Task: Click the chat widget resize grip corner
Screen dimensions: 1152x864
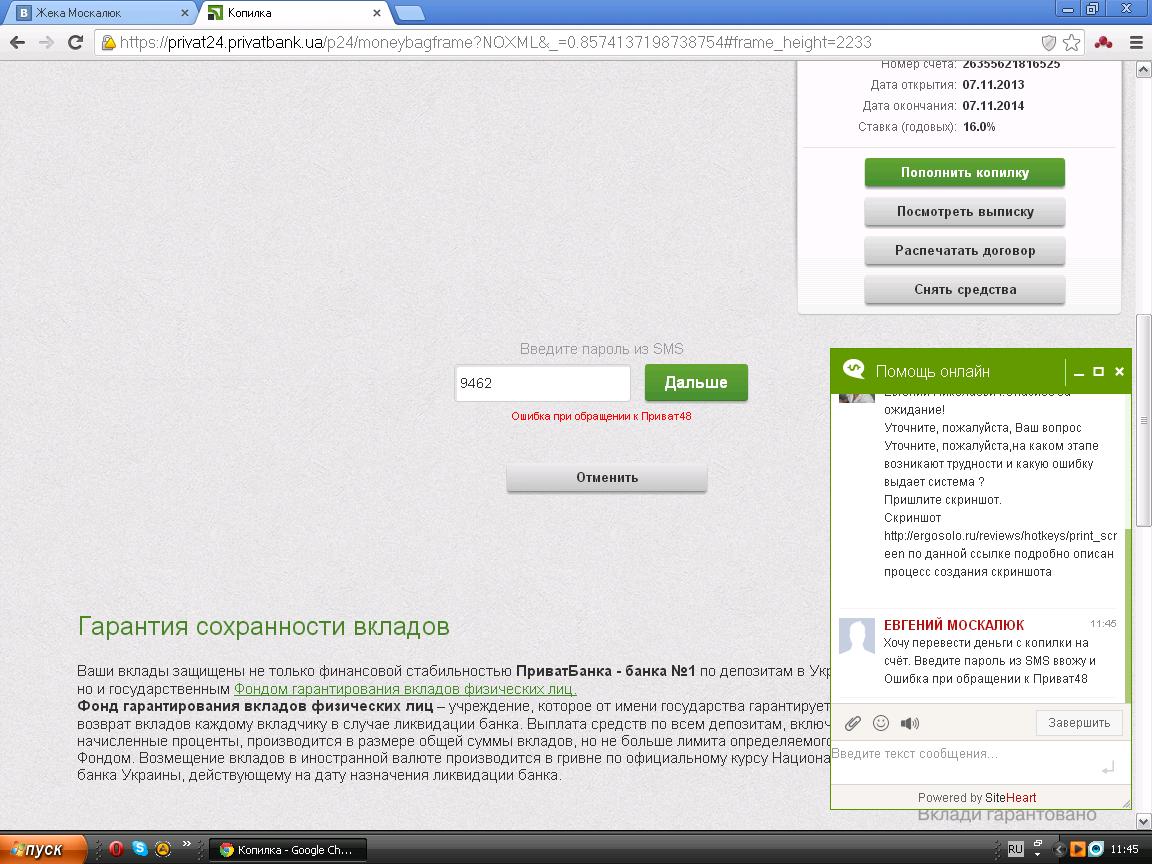Action: (1125, 803)
